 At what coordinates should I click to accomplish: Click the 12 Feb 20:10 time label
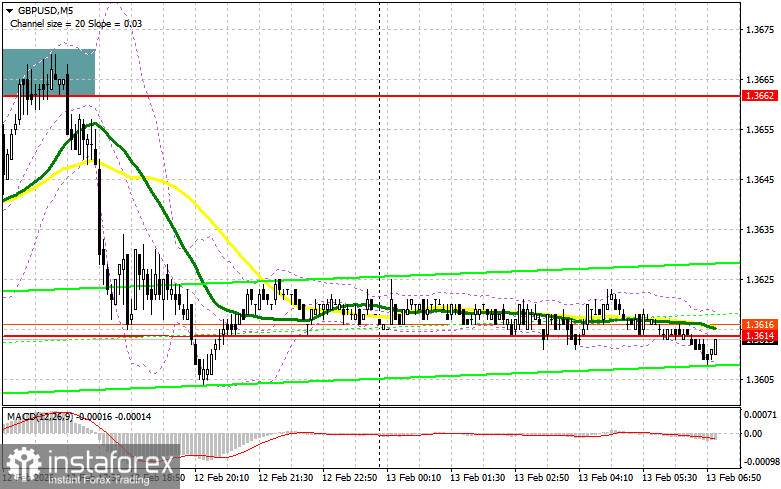tap(222, 478)
